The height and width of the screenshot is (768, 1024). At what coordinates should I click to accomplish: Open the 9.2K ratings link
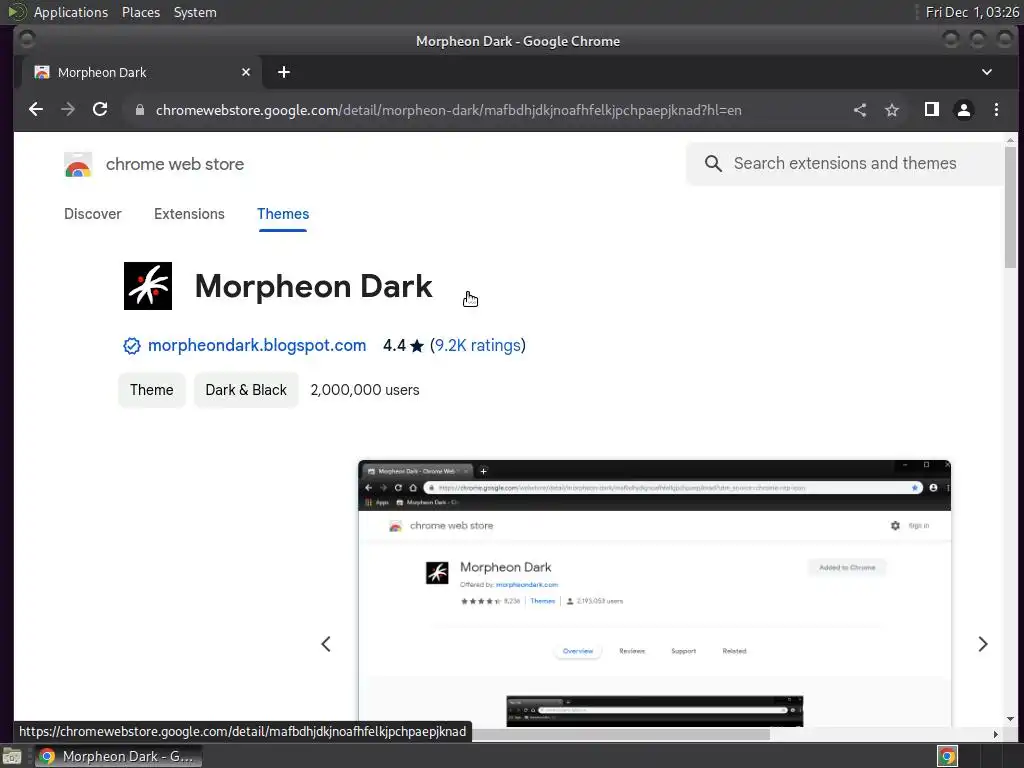pos(477,345)
